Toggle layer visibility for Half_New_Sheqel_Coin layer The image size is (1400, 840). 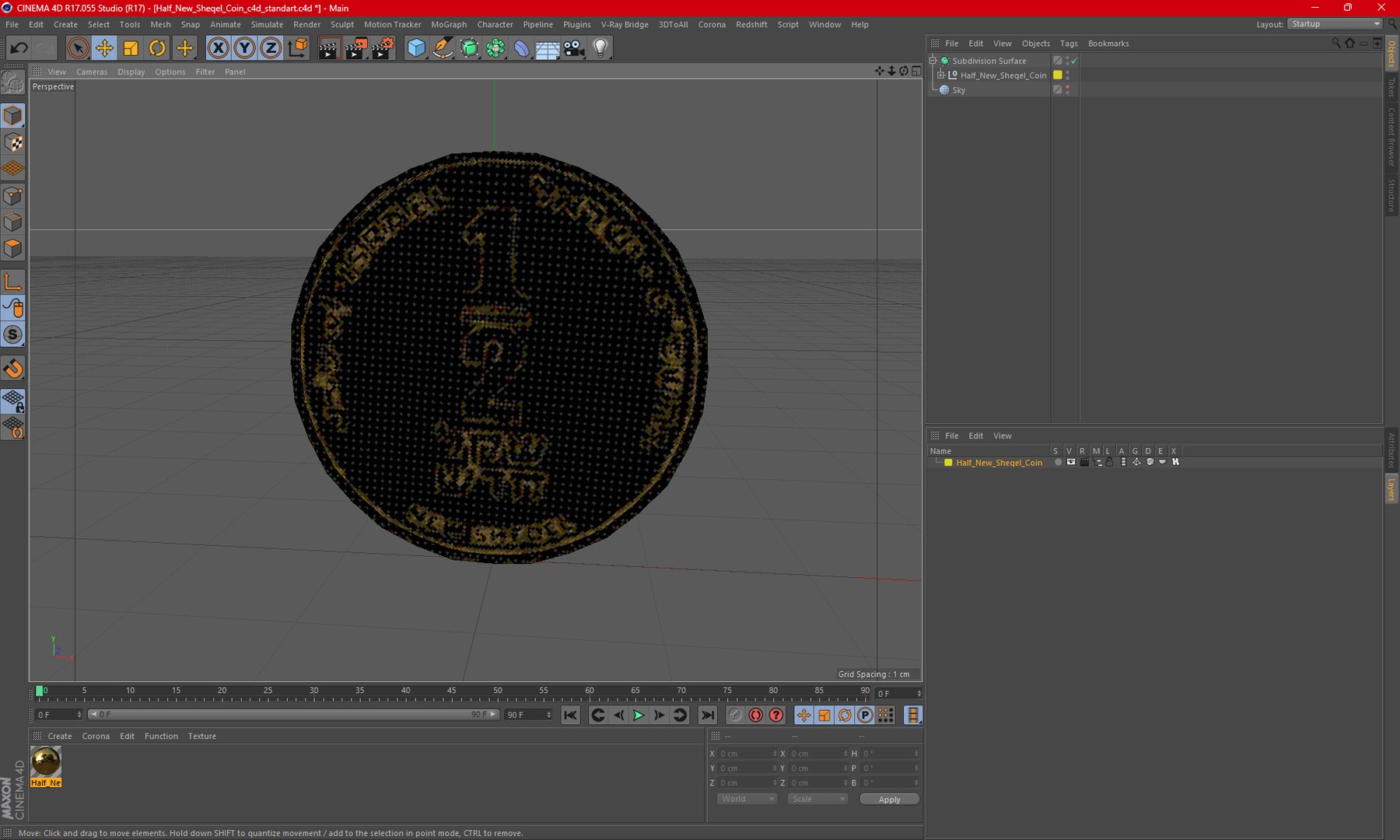[x=1071, y=462]
